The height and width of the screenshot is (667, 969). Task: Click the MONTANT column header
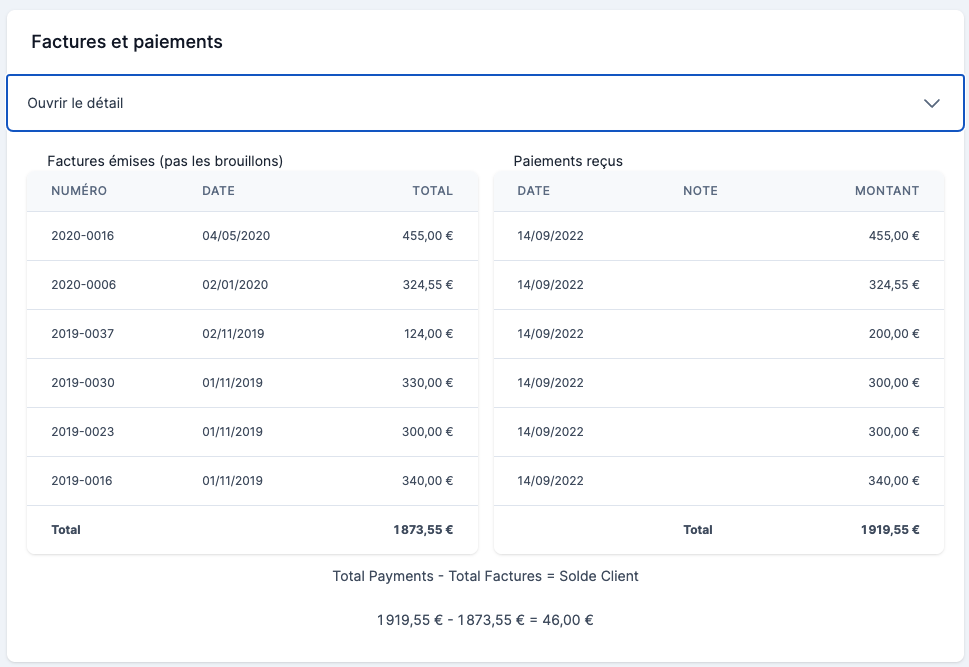click(886, 191)
